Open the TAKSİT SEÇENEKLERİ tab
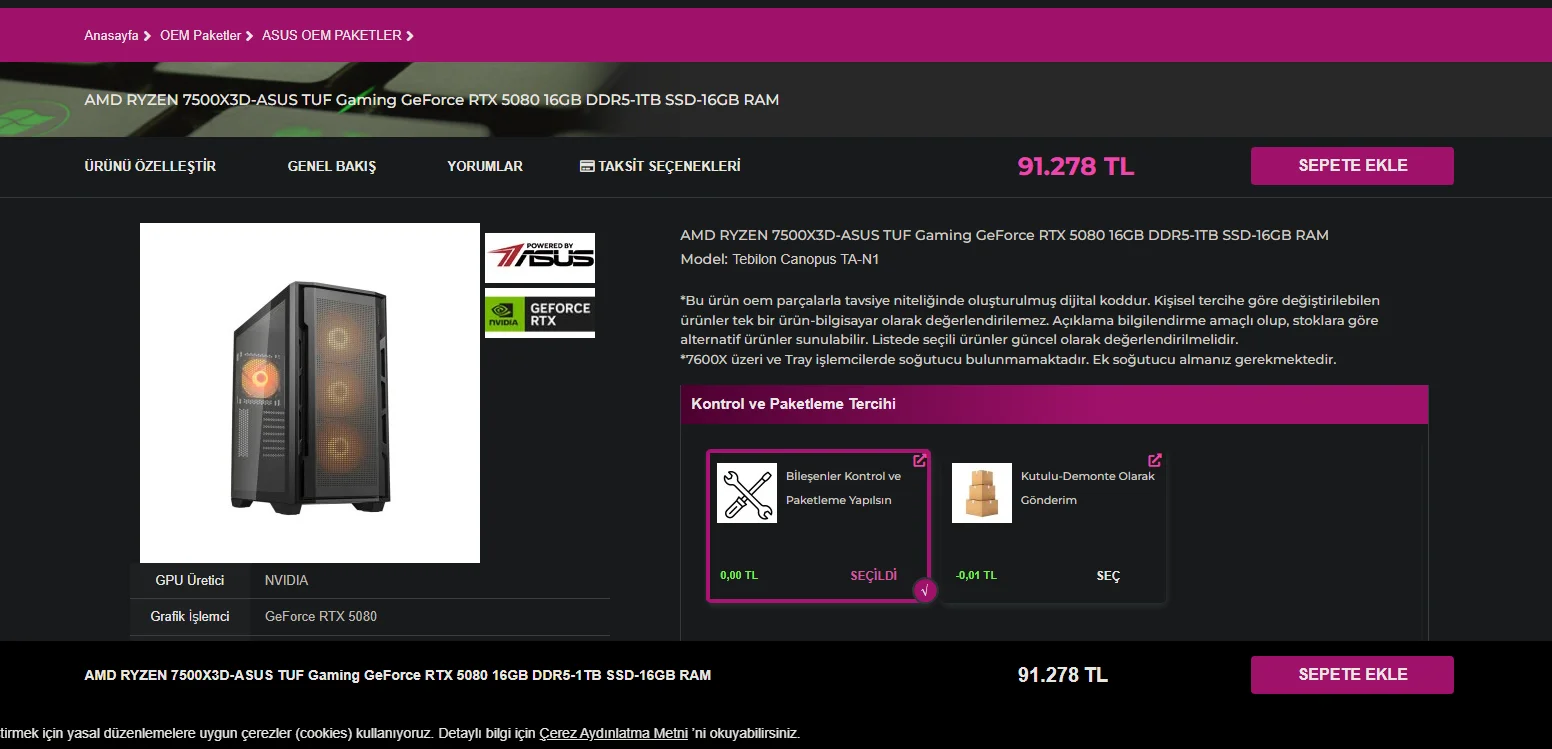The width and height of the screenshot is (1552, 749). [660, 166]
